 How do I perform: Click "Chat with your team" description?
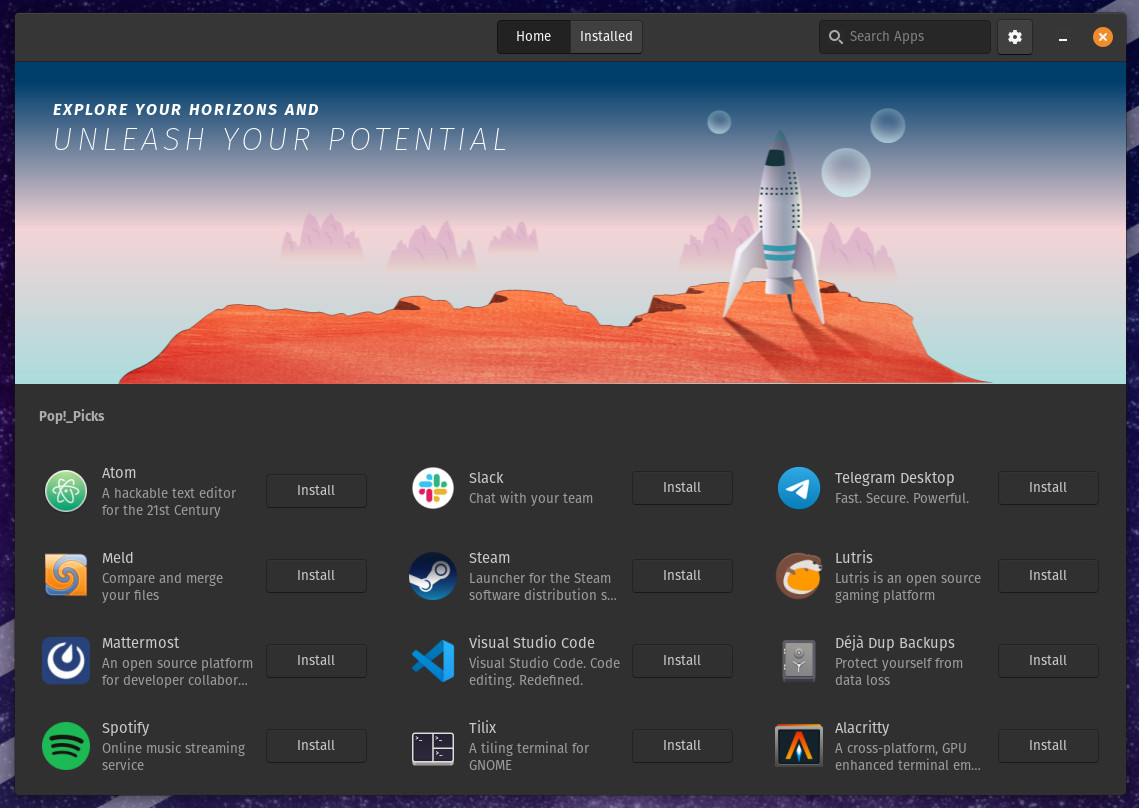coord(531,498)
